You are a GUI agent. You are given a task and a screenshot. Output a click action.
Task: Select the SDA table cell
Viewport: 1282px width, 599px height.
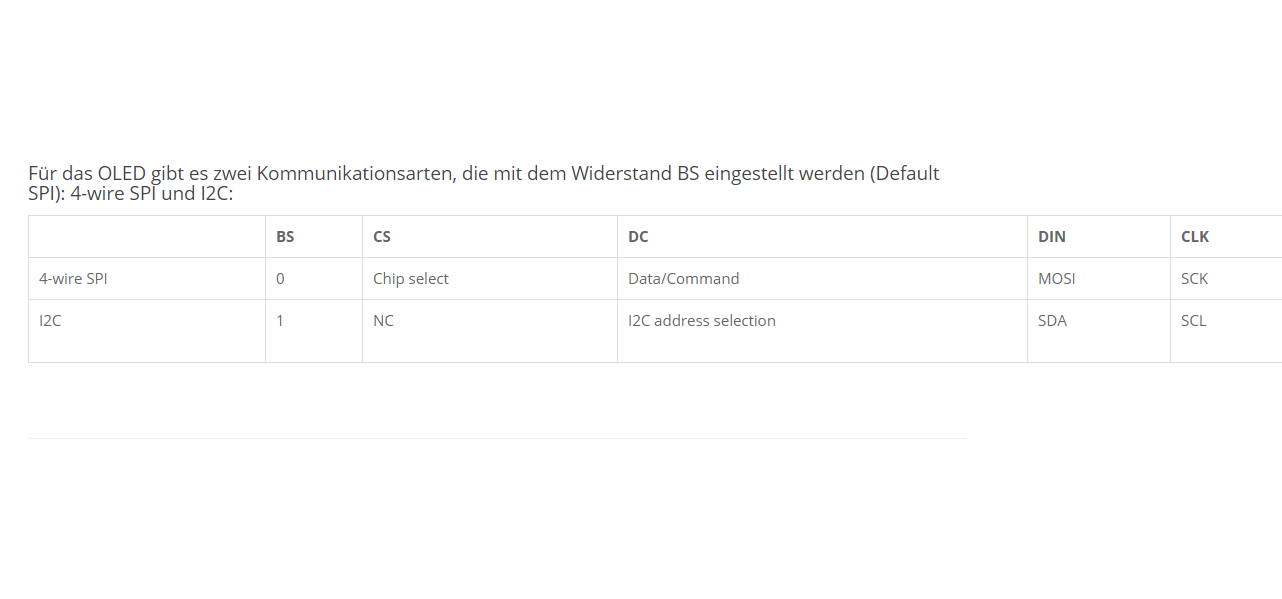[1053, 321]
